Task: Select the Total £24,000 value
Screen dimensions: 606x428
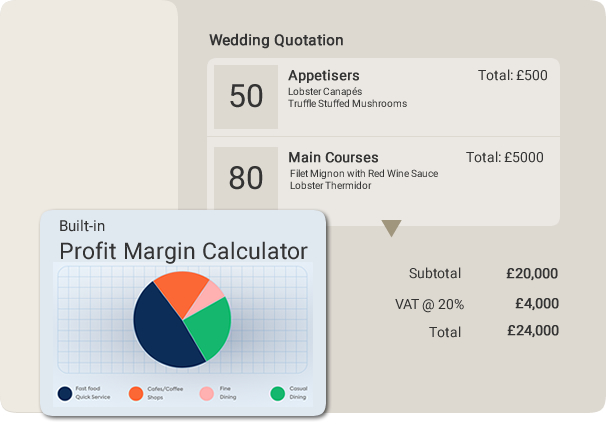Action: click(x=533, y=331)
